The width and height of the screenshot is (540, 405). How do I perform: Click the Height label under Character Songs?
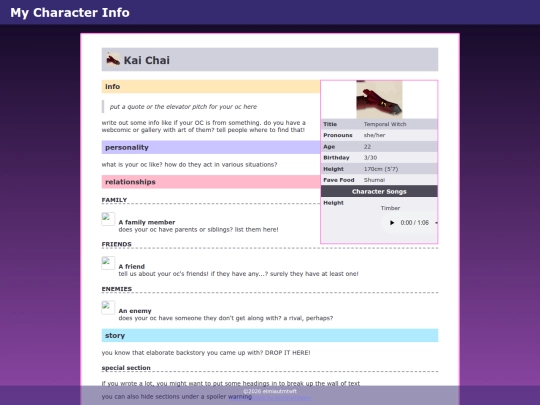point(333,203)
